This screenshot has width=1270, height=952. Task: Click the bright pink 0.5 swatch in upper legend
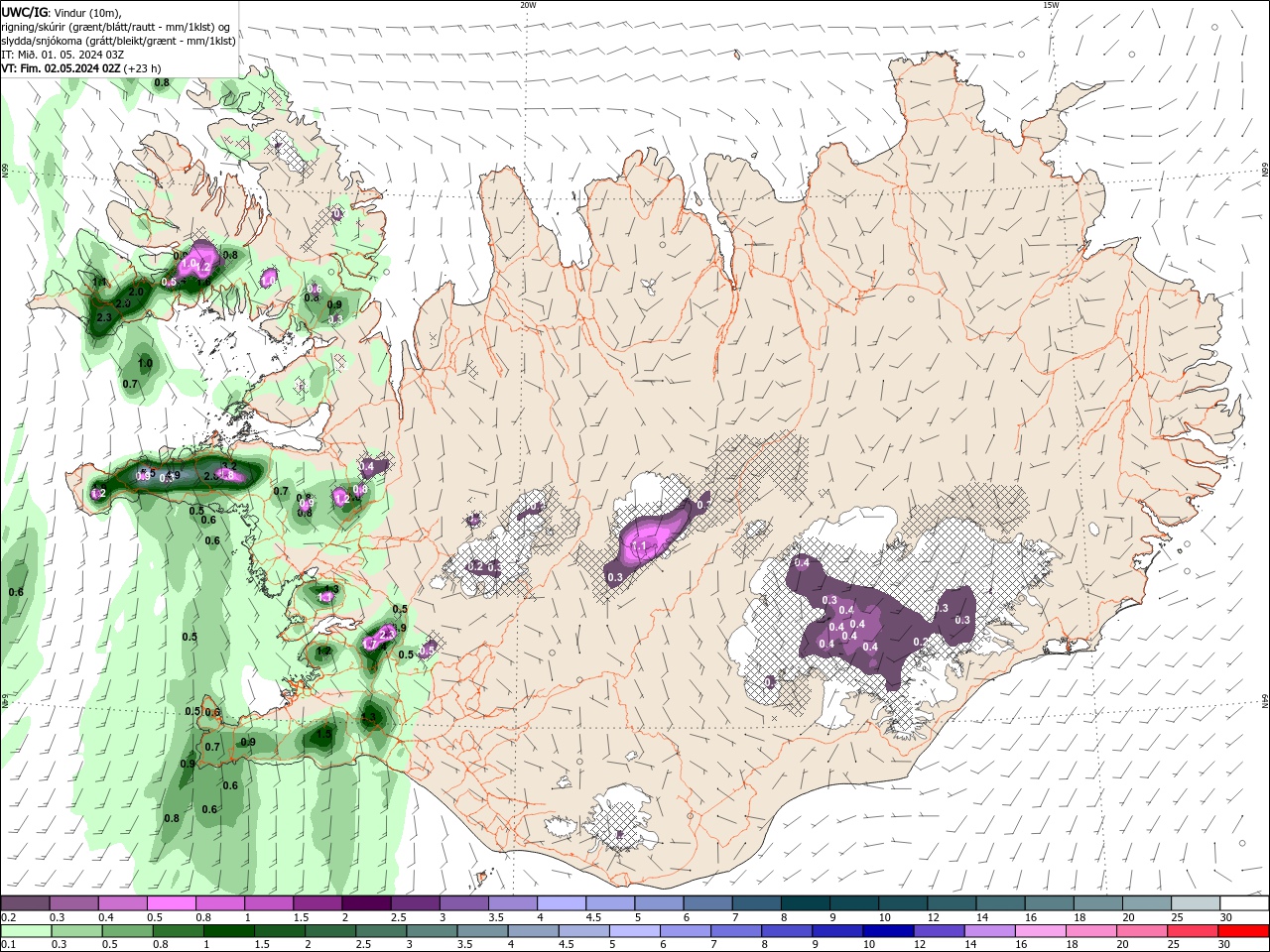(x=171, y=903)
